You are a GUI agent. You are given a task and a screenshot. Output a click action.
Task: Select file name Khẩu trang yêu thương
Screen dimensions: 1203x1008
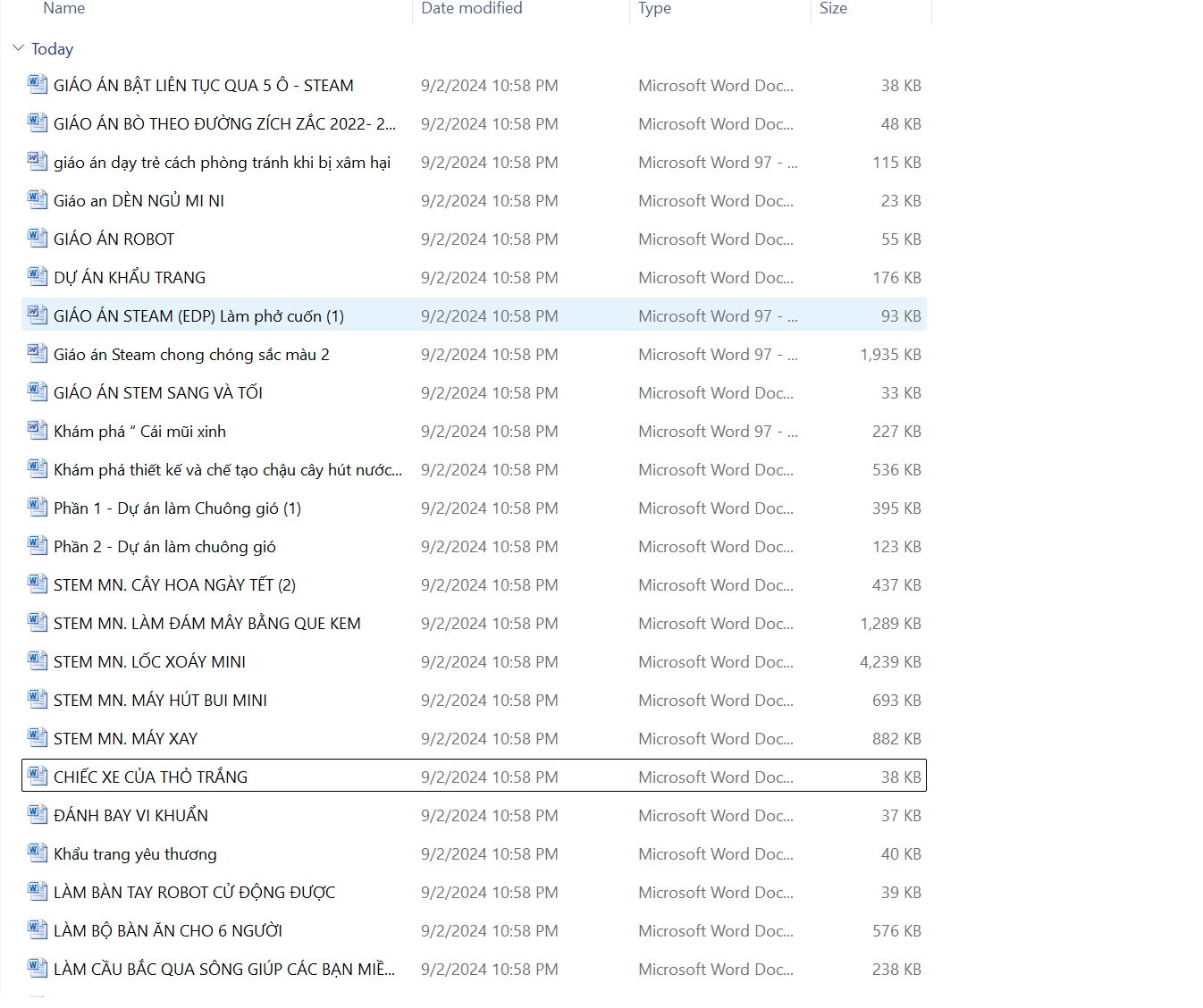point(135,854)
